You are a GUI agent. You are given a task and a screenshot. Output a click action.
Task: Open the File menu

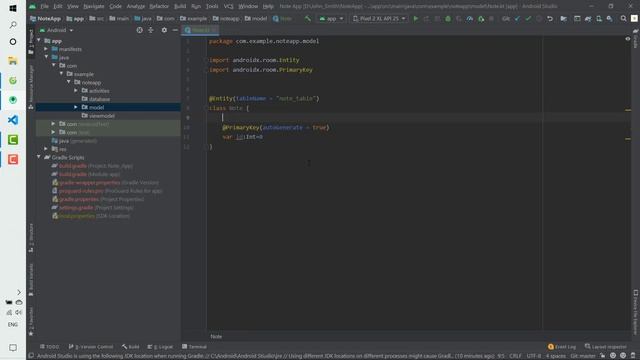pyautogui.click(x=44, y=7)
